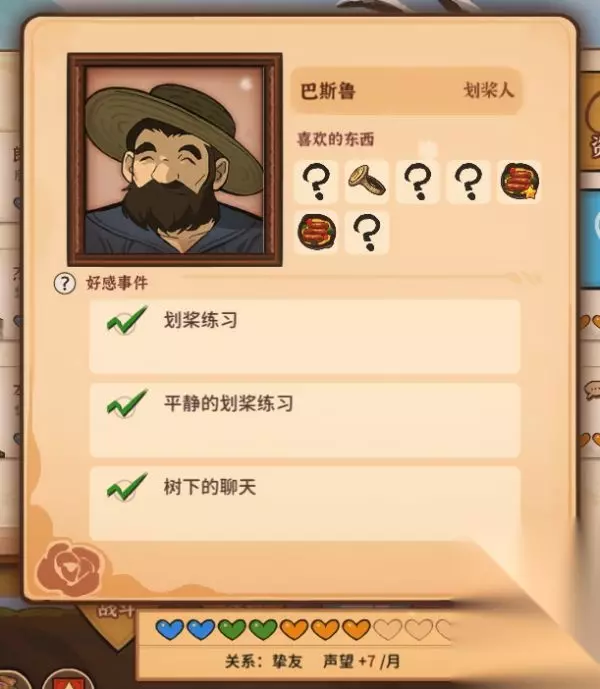The width and height of the screenshot is (600, 689).
Task: Click the wooden log liked-item icon
Action: pos(367,181)
